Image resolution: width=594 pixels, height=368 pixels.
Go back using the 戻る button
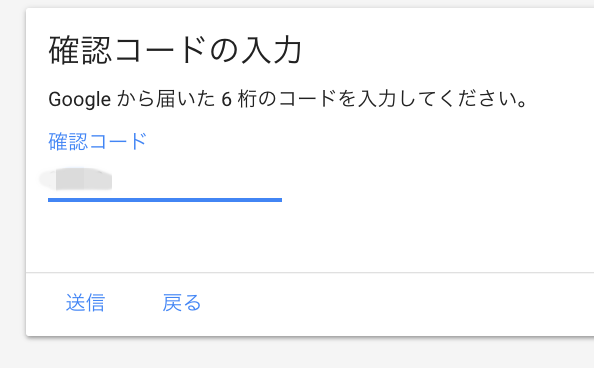[x=182, y=302]
